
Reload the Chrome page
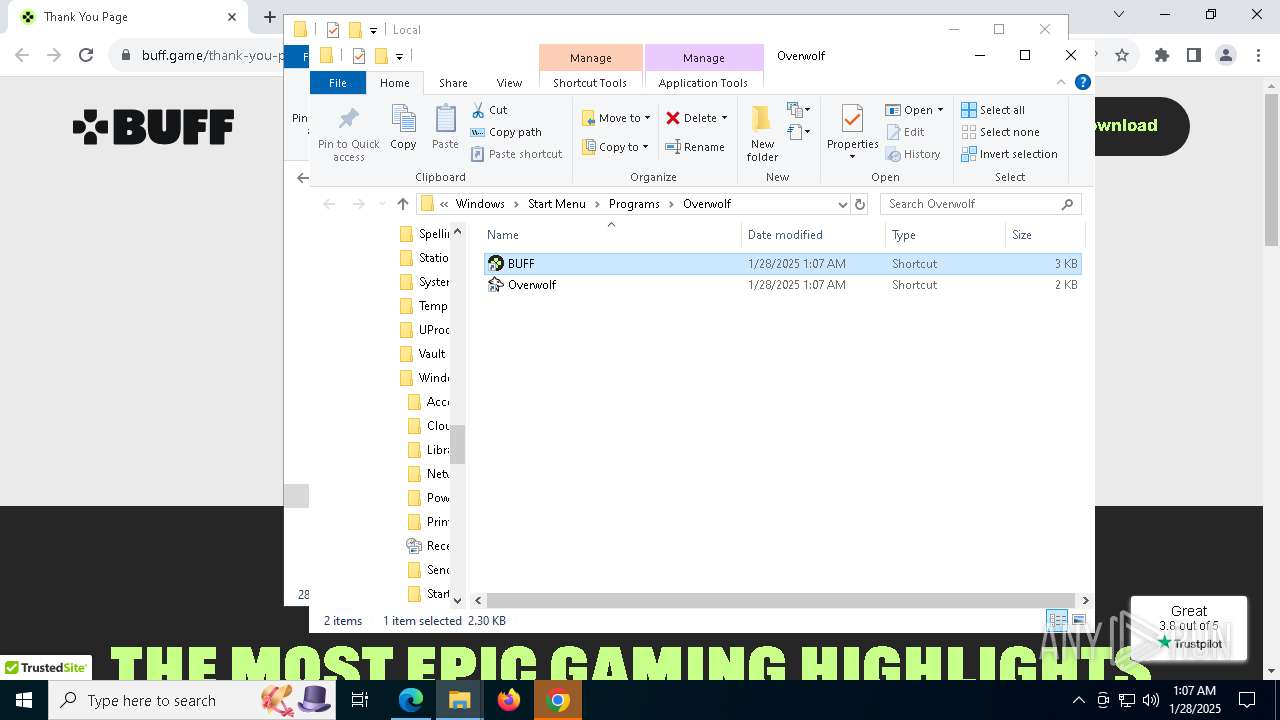(x=86, y=55)
